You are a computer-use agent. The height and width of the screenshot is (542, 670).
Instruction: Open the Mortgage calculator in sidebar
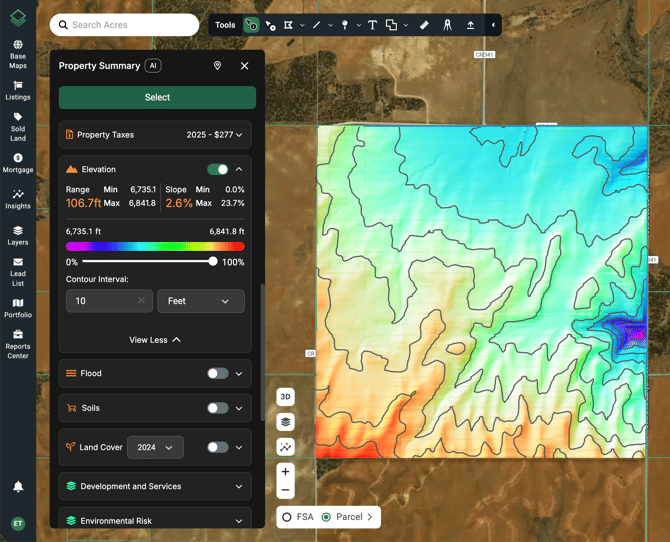tap(18, 163)
